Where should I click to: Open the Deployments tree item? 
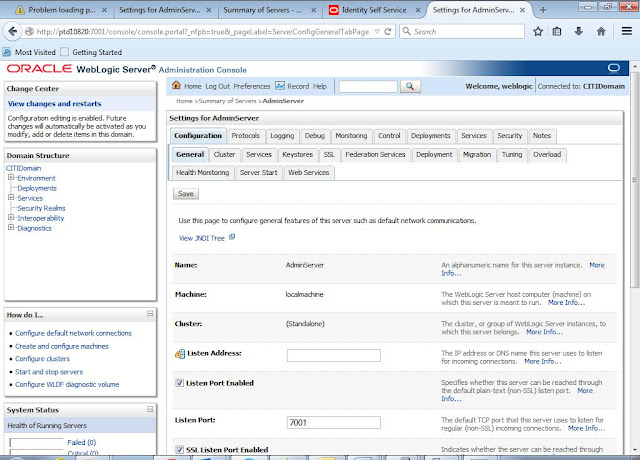click(37, 188)
